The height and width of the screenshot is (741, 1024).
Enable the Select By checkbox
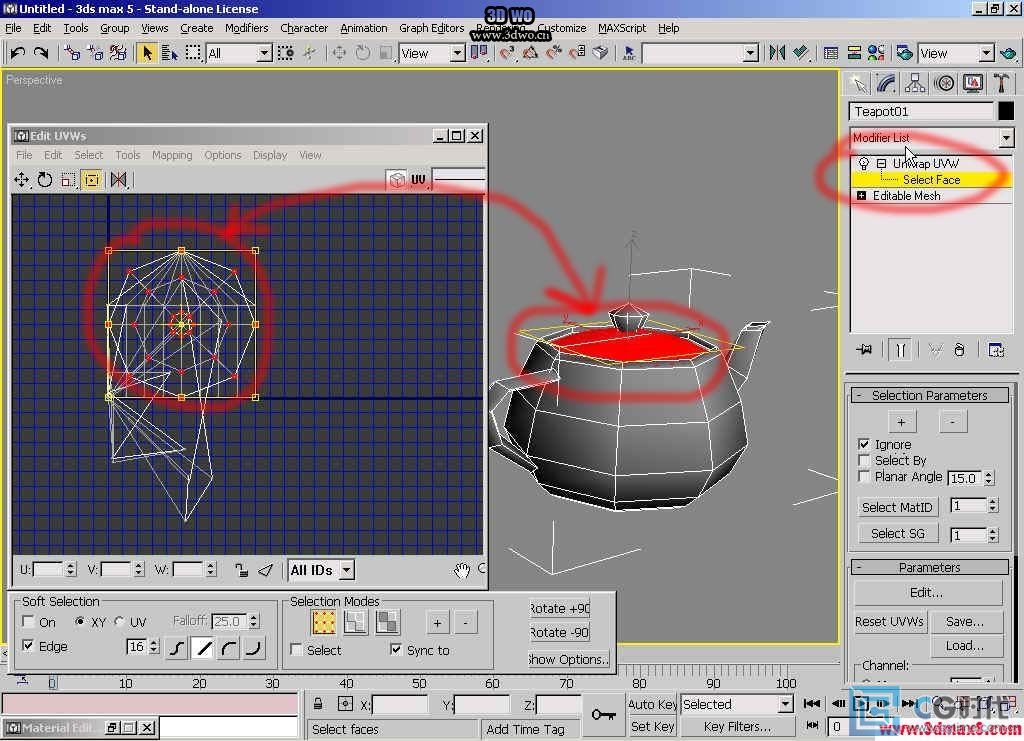coord(864,460)
